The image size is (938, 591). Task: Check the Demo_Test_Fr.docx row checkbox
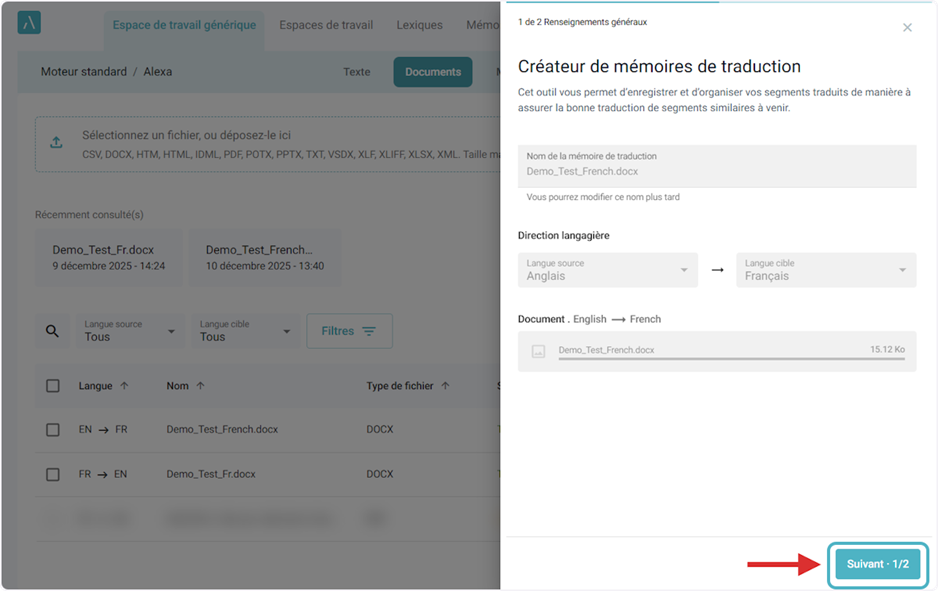53,475
